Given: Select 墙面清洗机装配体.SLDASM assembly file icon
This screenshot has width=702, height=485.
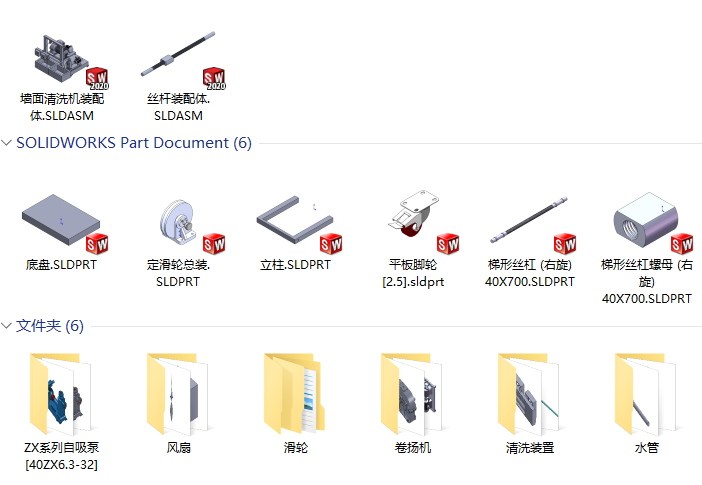Looking at the screenshot, I should point(62,58).
